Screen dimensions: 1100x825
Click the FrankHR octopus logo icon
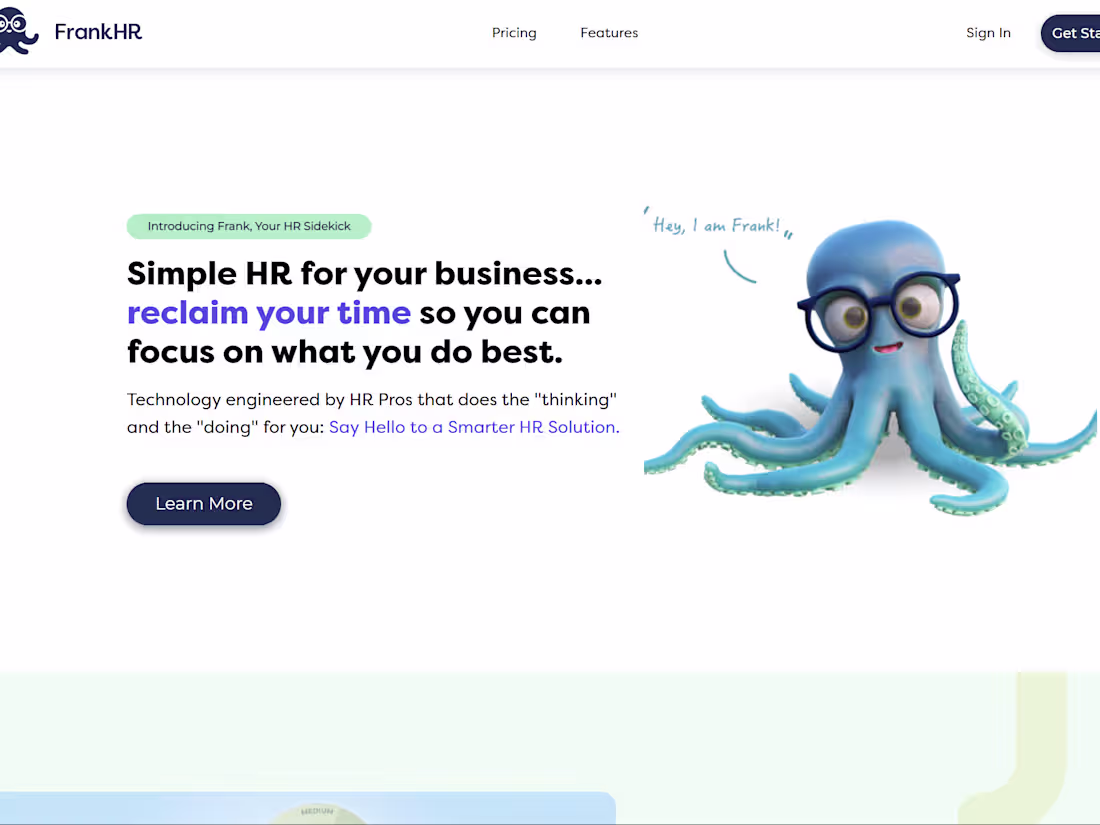tap(18, 30)
